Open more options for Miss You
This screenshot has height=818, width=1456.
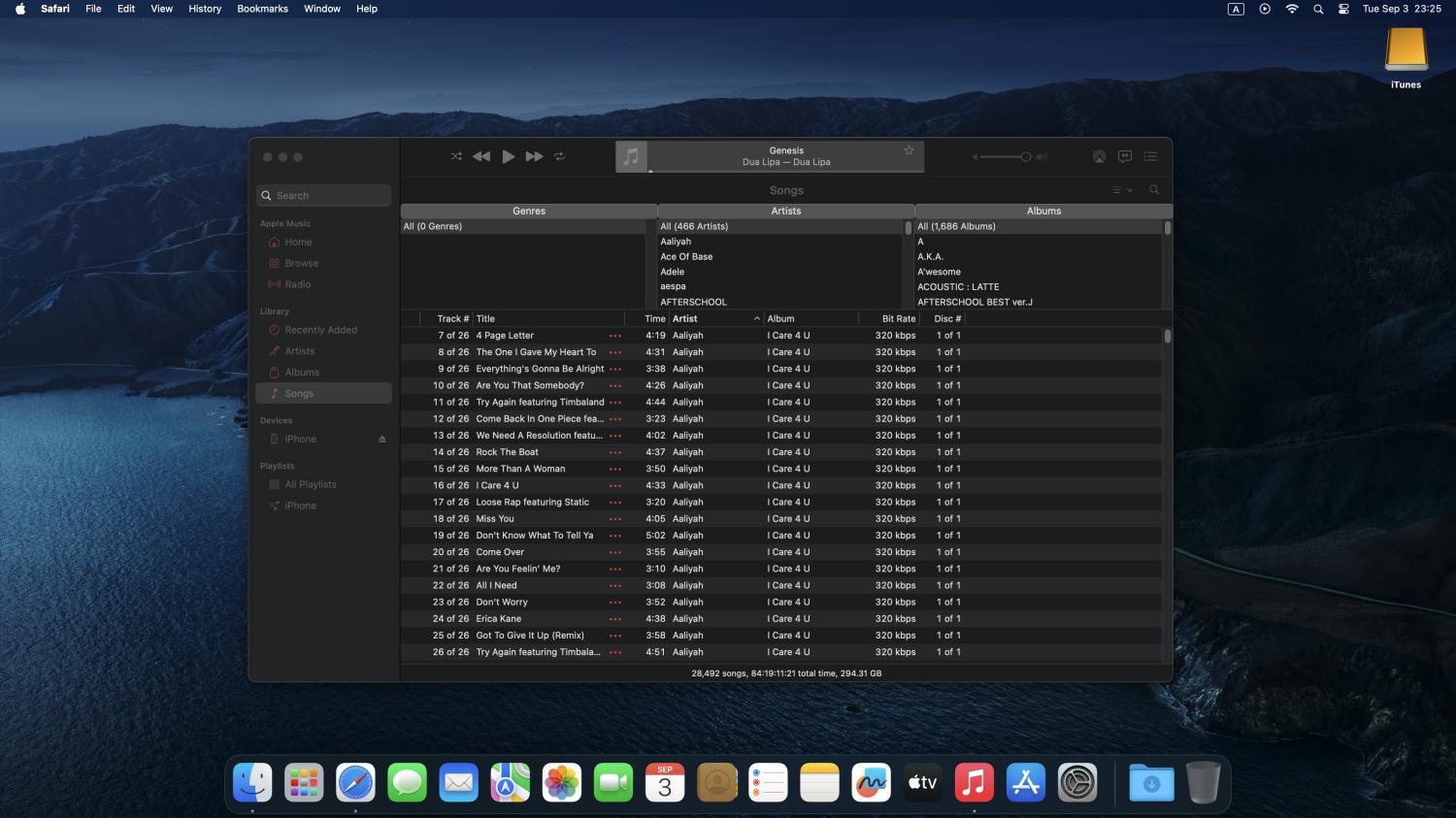coord(615,519)
